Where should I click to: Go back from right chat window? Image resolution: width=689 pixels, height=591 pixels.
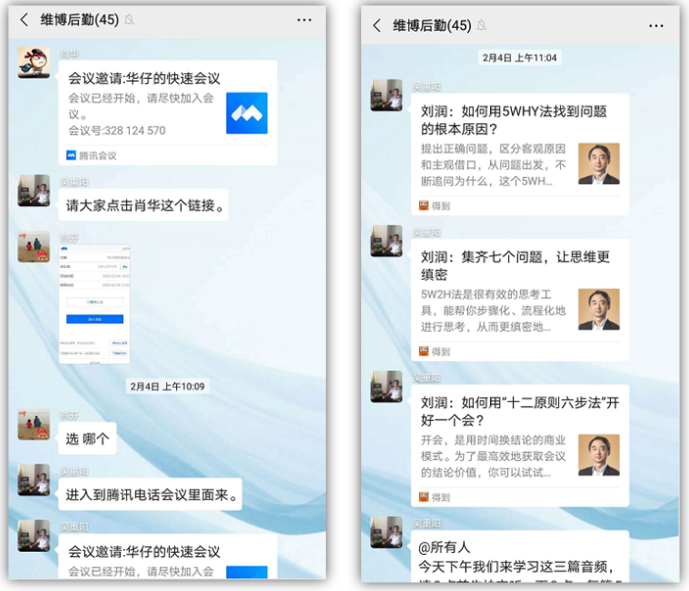point(377,25)
